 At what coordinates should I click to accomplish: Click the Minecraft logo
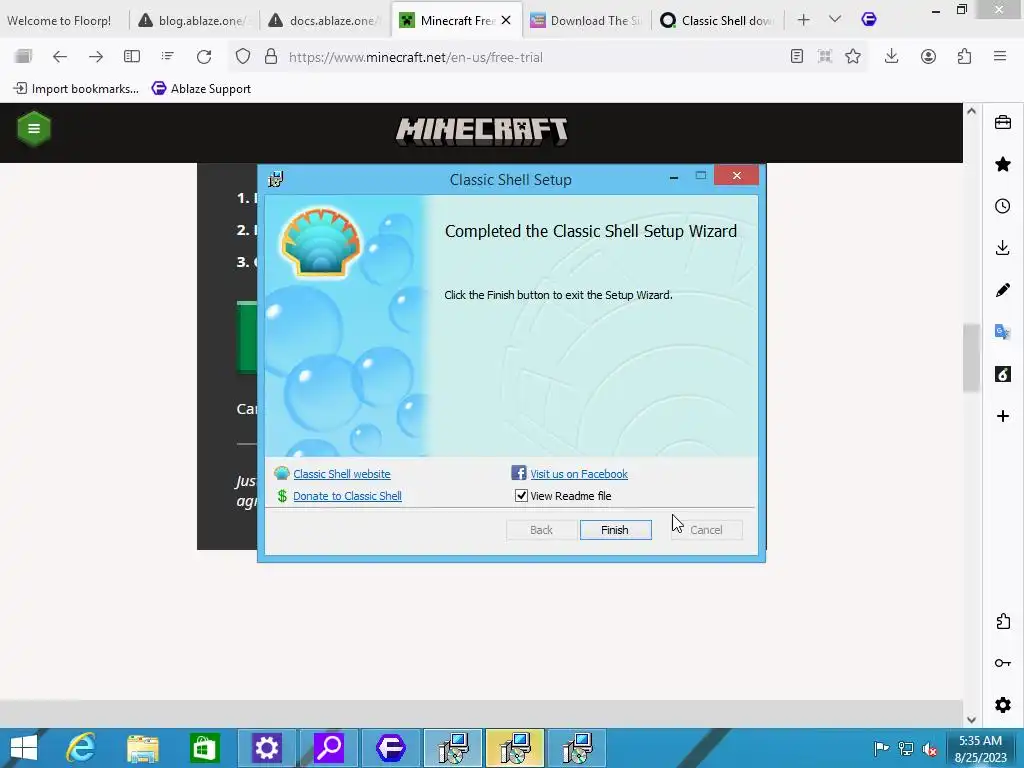pos(482,133)
